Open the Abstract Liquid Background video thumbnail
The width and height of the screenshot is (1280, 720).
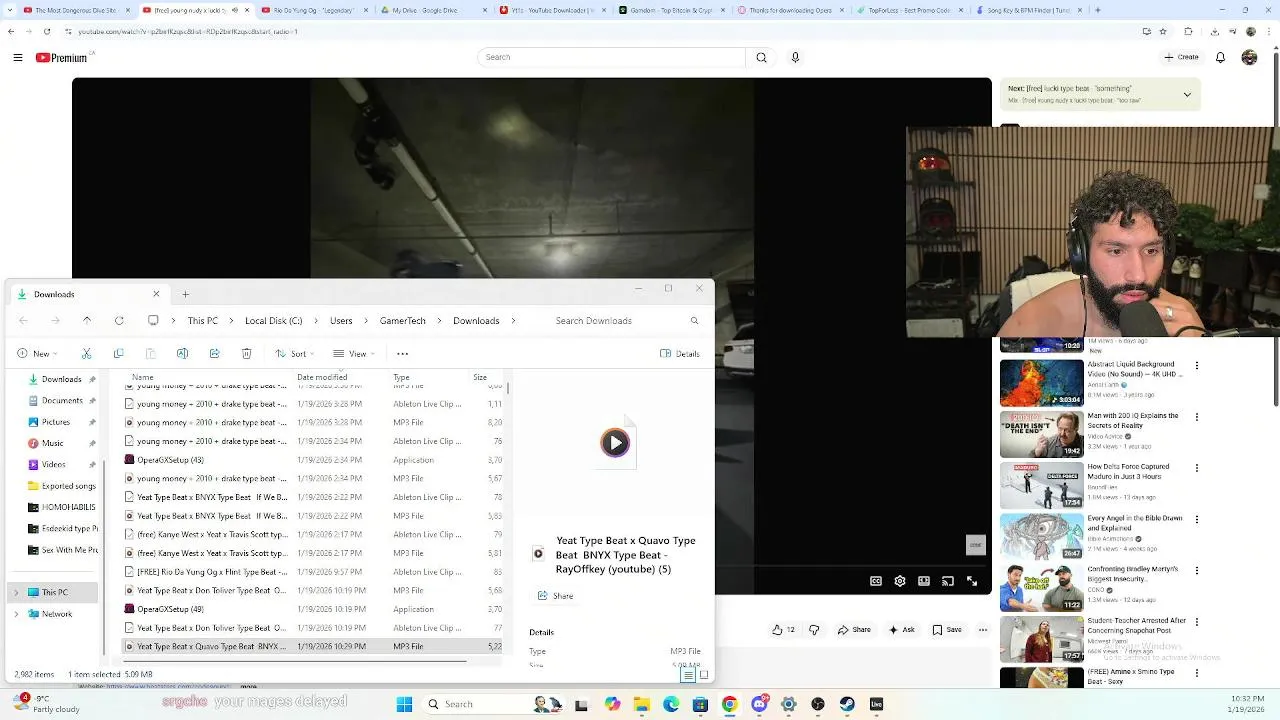1041,382
